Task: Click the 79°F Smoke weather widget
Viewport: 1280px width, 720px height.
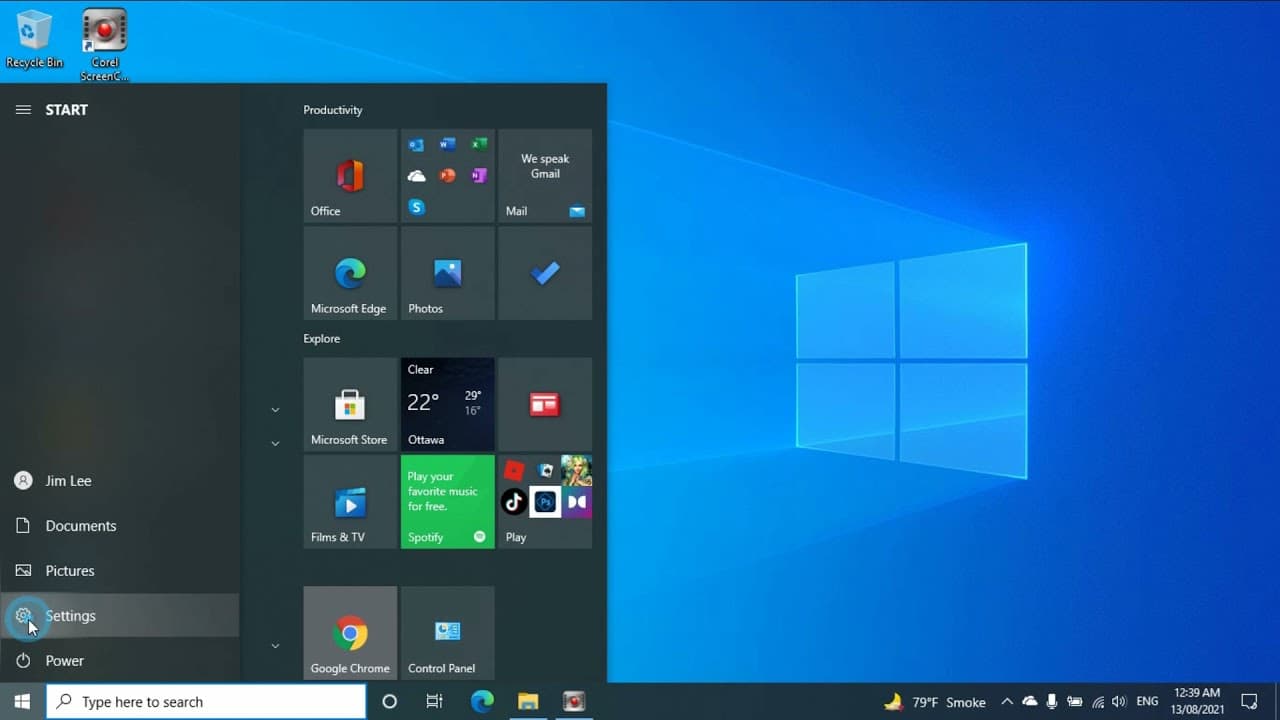Action: click(935, 702)
